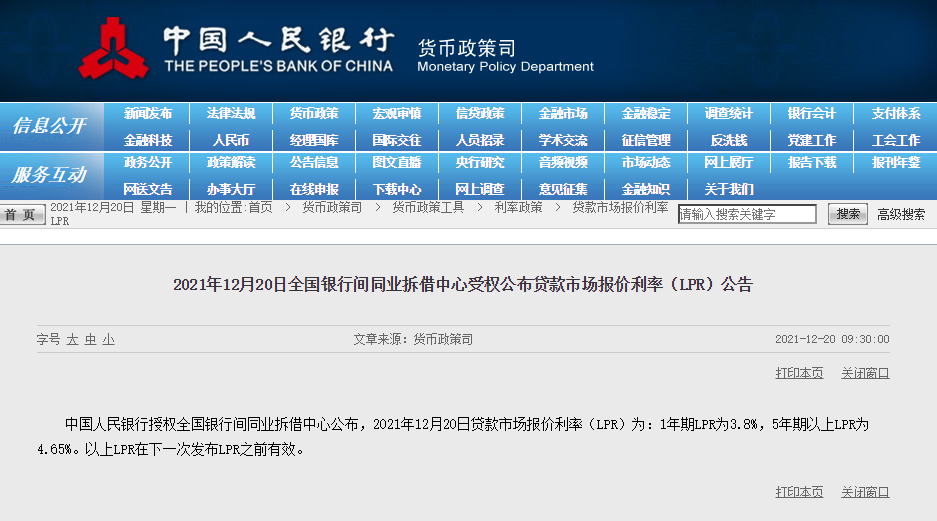Select 下载中心 navigation link
This screenshot has width=937, height=521.
coord(397,189)
